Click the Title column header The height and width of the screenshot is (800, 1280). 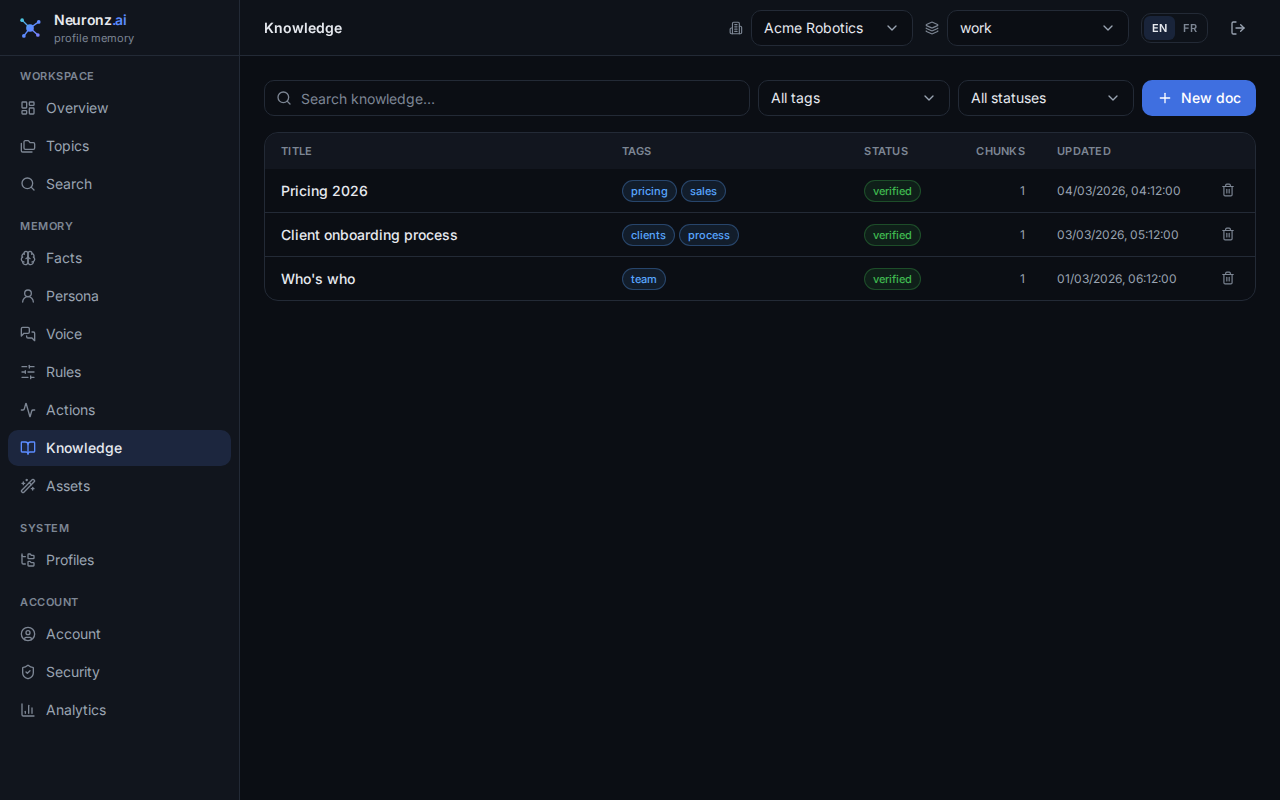coord(296,151)
